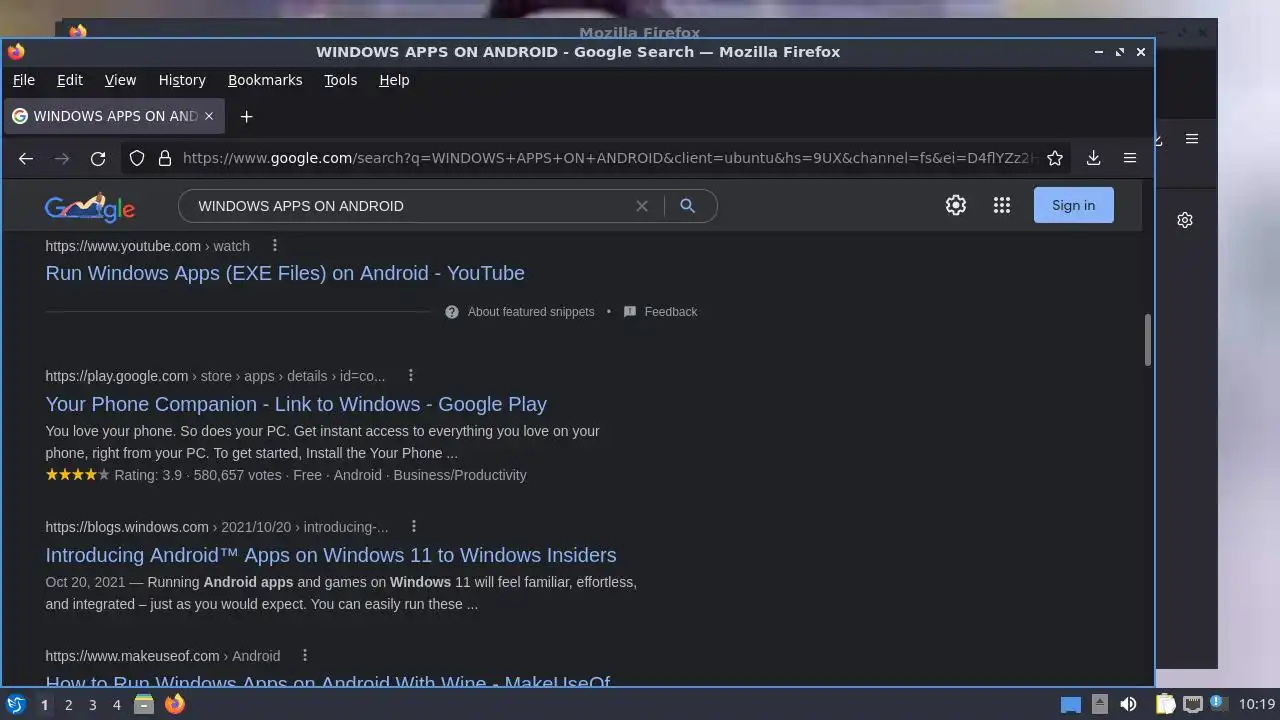
Task: Open the History menu
Action: point(182,80)
